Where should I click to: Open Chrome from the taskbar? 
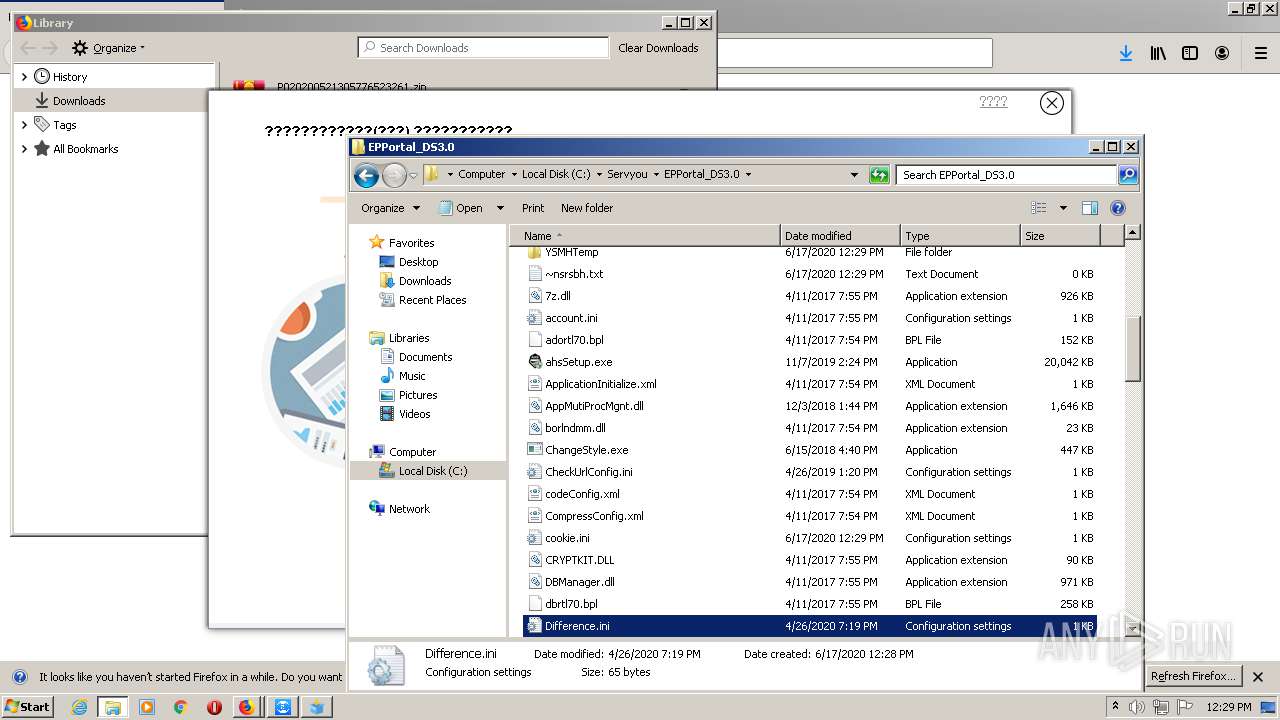pos(180,707)
